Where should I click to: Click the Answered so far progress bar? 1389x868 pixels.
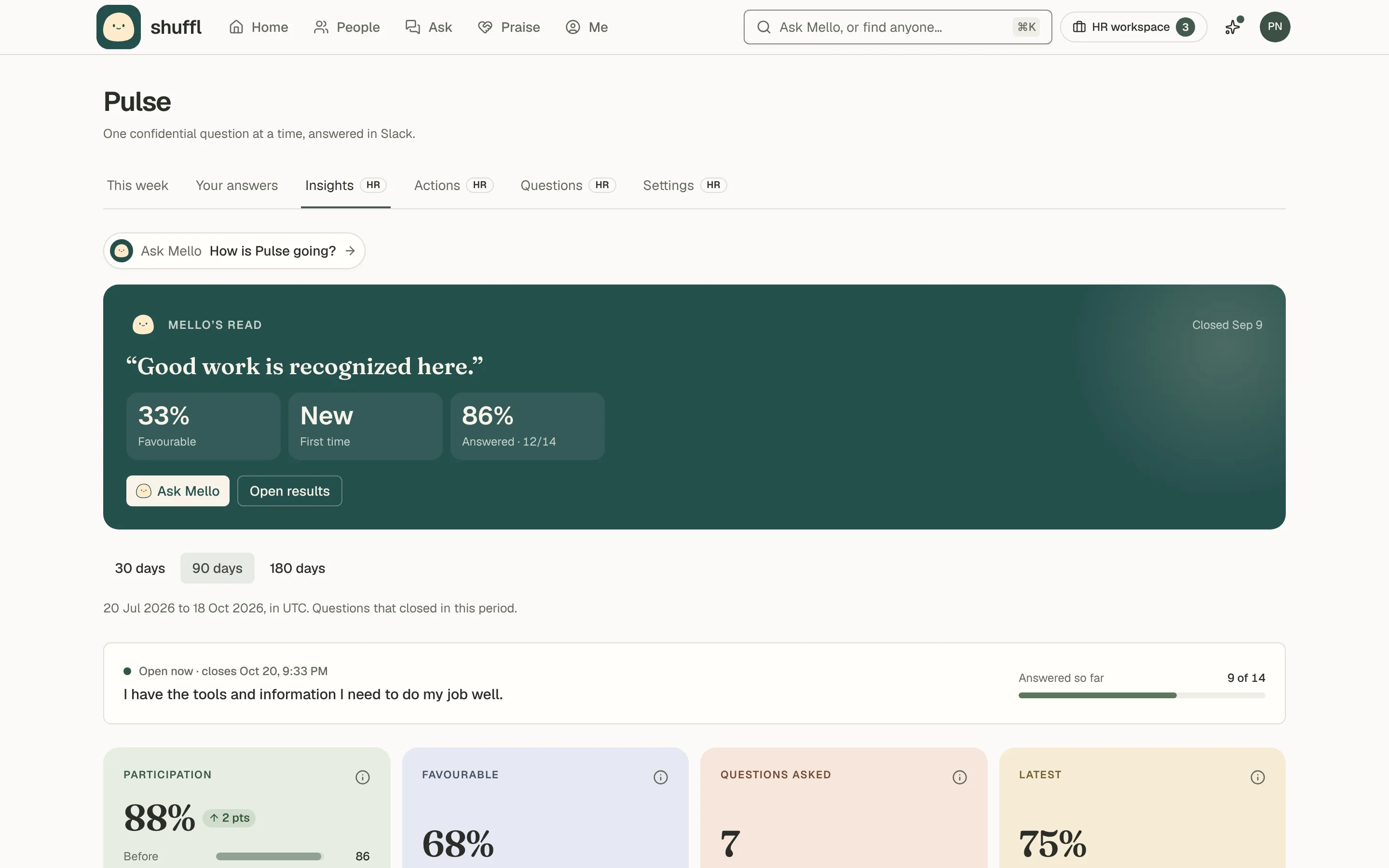pos(1142,695)
